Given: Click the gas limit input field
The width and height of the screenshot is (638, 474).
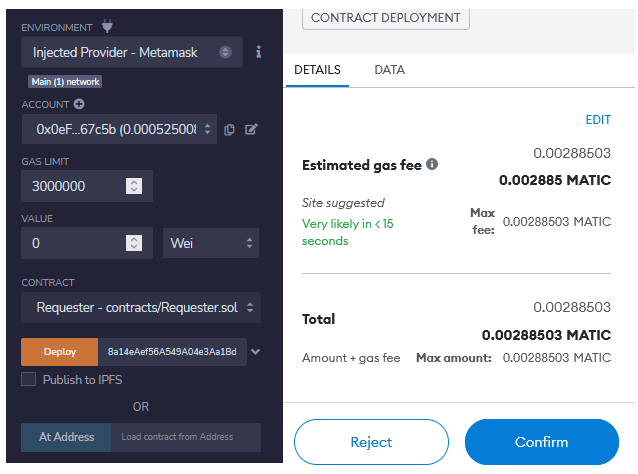Looking at the screenshot, I should click(x=87, y=186).
